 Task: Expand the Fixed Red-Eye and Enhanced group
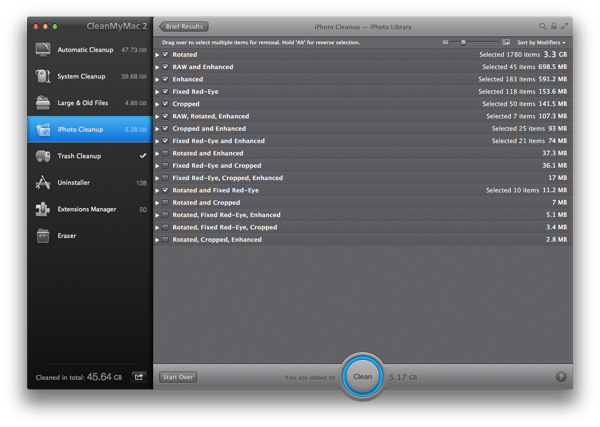pos(157,141)
